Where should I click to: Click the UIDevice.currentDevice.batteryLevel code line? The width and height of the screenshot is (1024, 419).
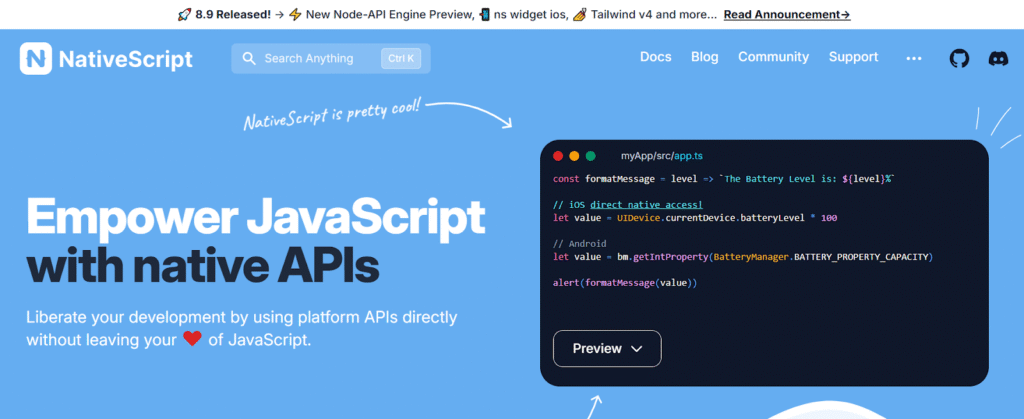click(x=695, y=218)
